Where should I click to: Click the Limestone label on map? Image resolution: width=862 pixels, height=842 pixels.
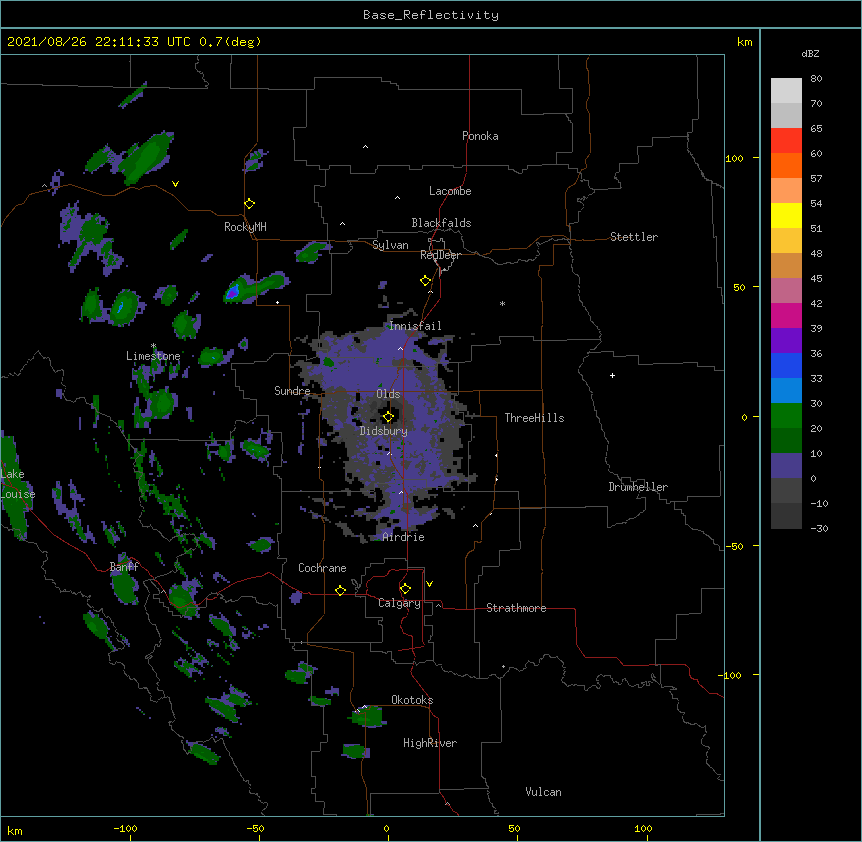pyautogui.click(x=153, y=356)
